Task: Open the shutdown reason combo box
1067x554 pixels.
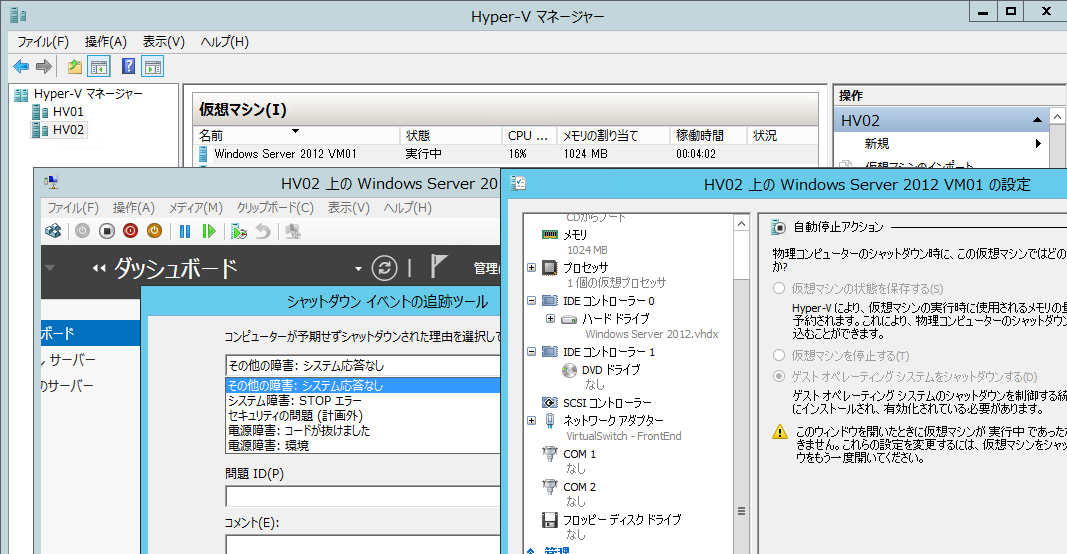Action: (x=363, y=365)
